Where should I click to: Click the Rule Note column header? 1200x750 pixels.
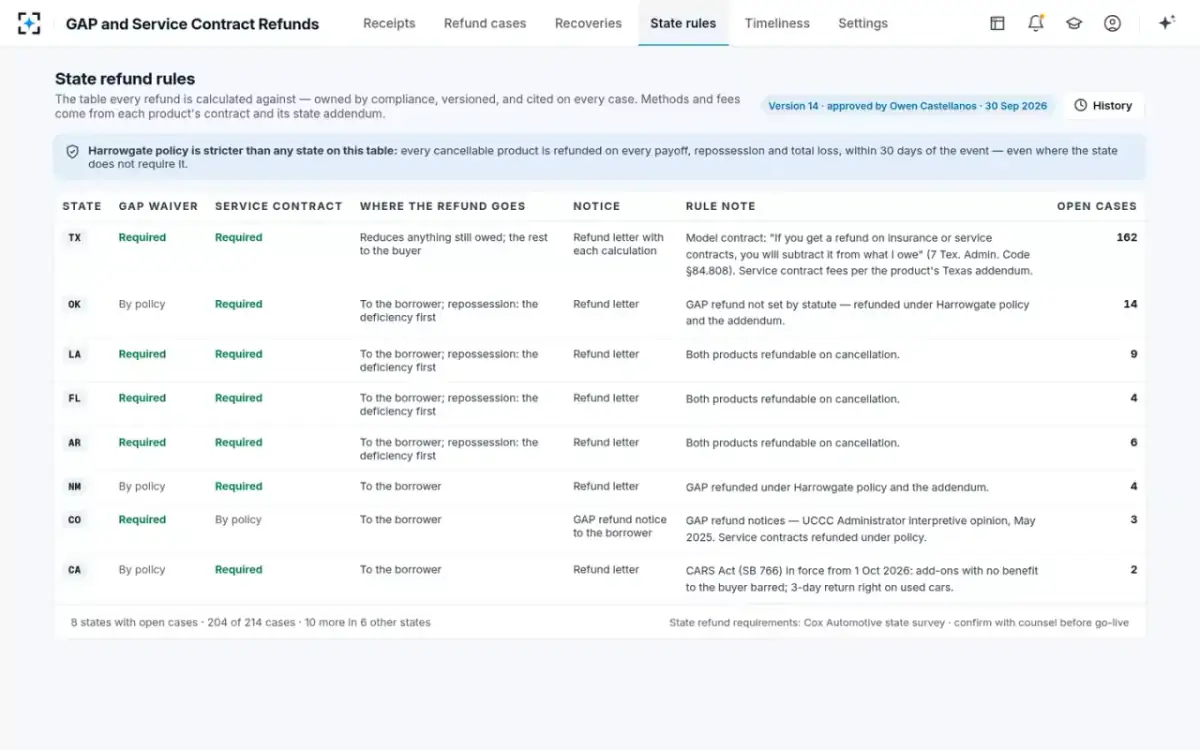pos(720,206)
